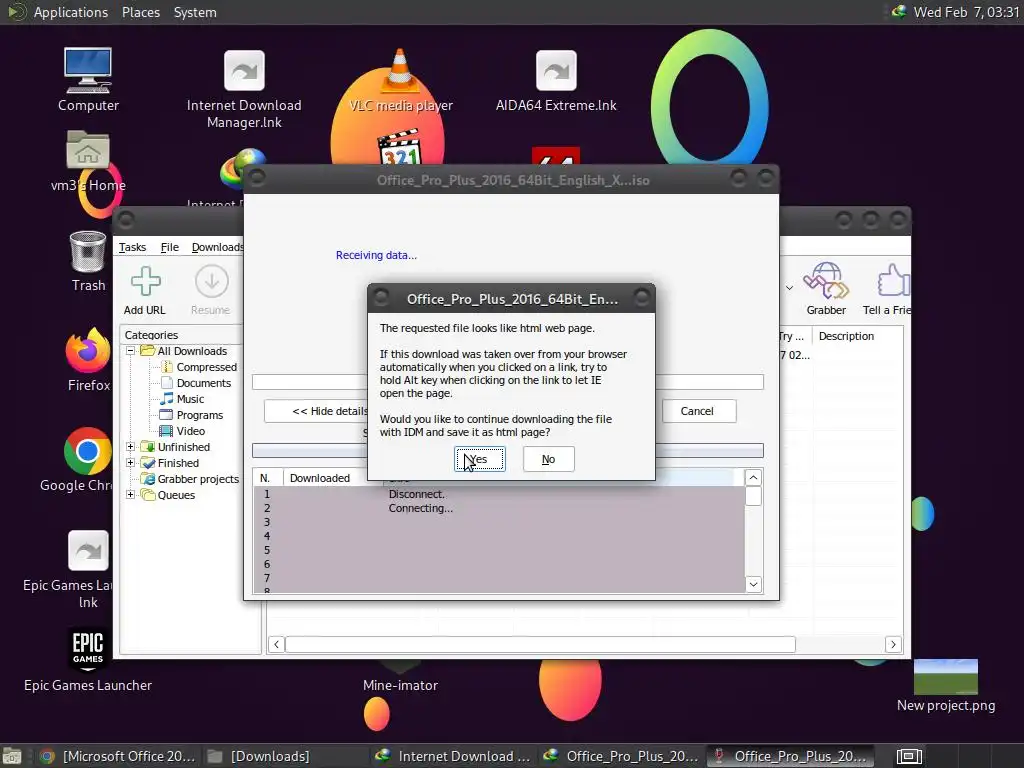Click IDM horizontal scrollbar right arrow
This screenshot has width=1024, height=768.
893,645
